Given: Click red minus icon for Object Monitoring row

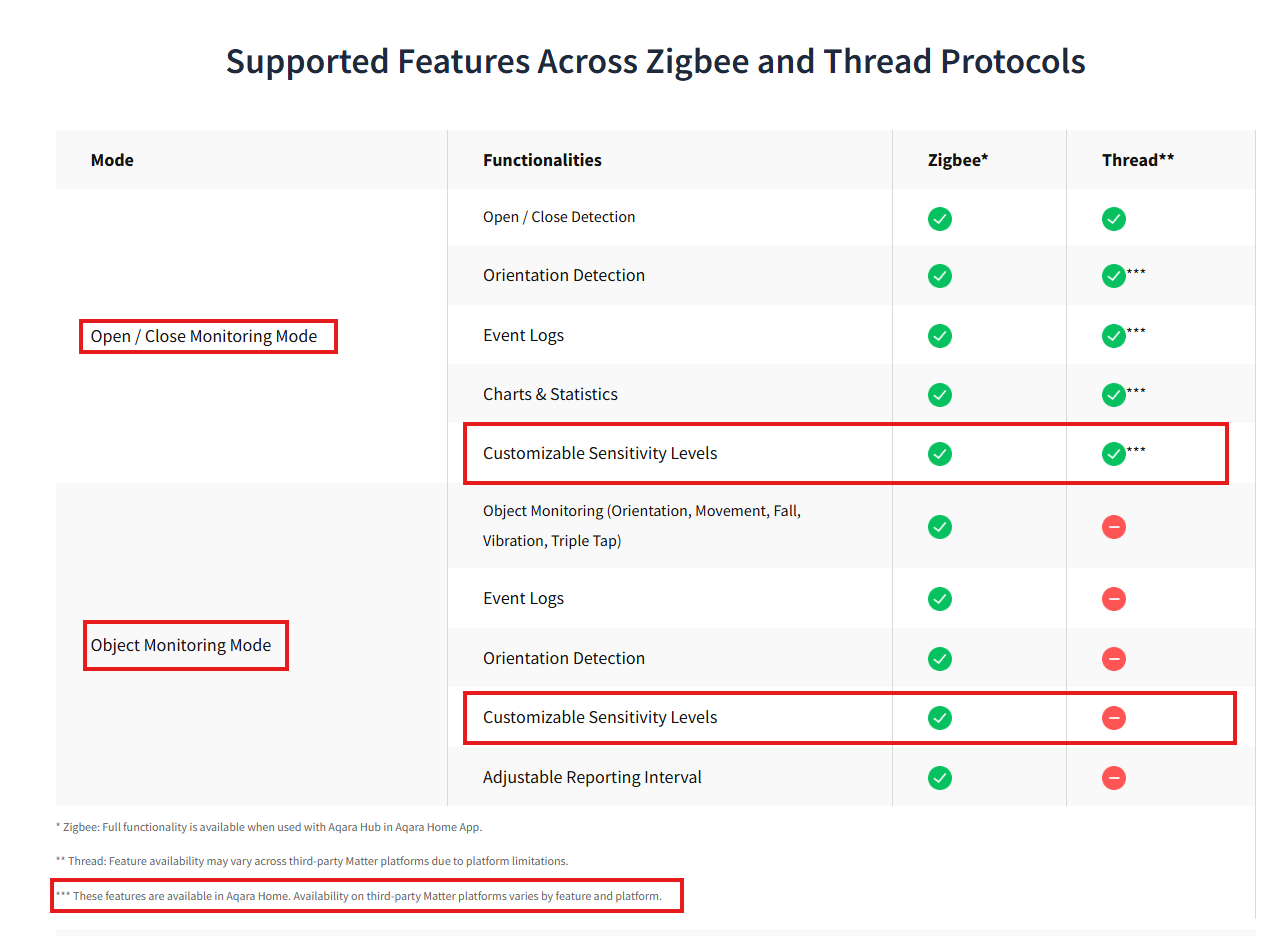Looking at the screenshot, I should (1113, 527).
